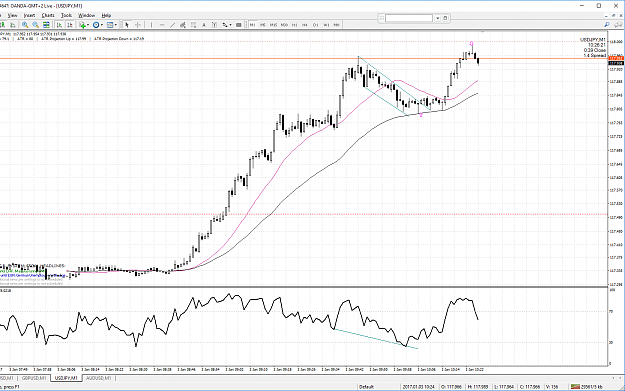Viewport: 625px width, 391px height.
Task: Open the floating toolbar combo dropdown arrow
Action: [437, 18]
